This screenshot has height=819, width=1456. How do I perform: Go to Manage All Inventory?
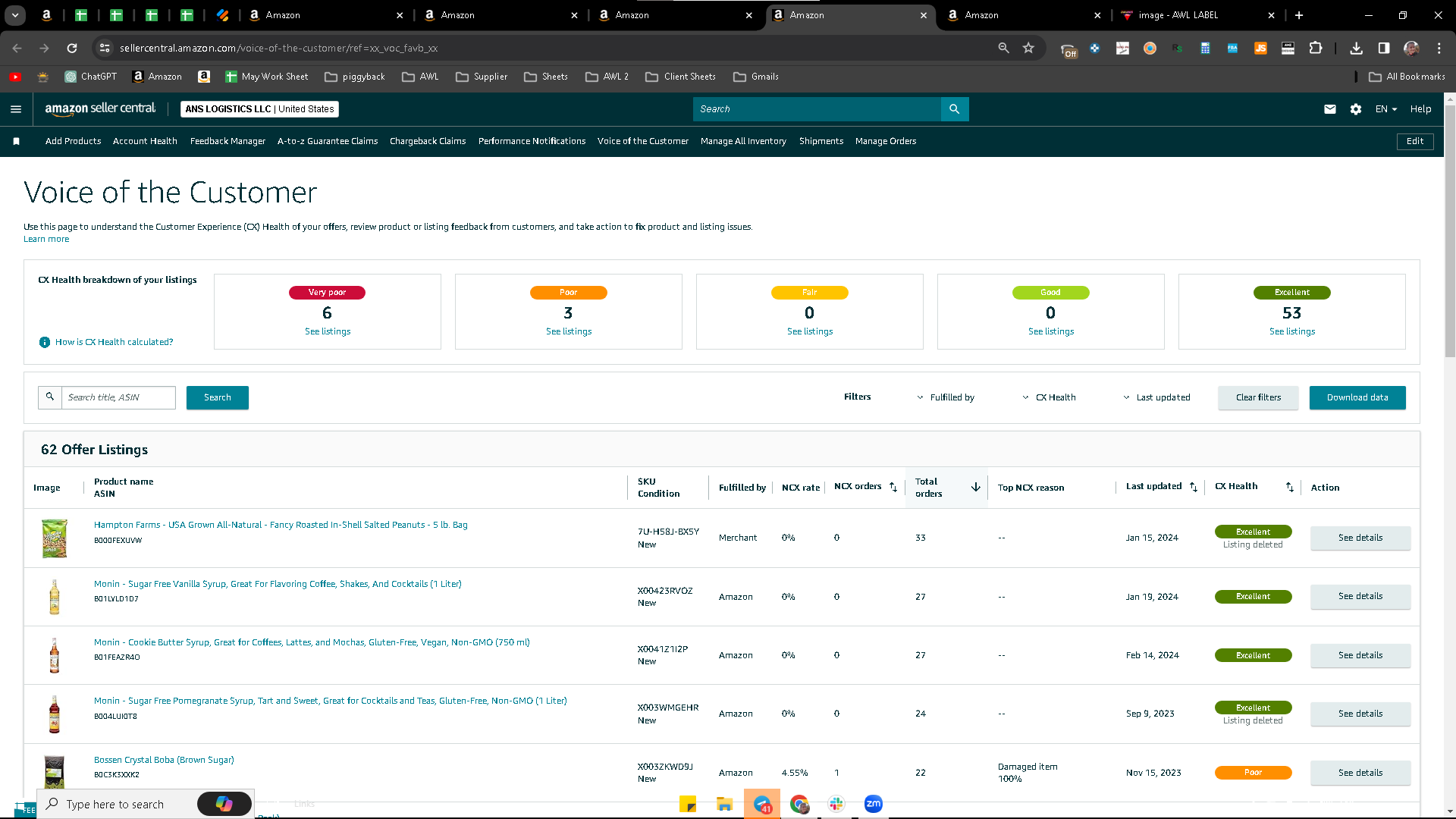click(x=743, y=141)
